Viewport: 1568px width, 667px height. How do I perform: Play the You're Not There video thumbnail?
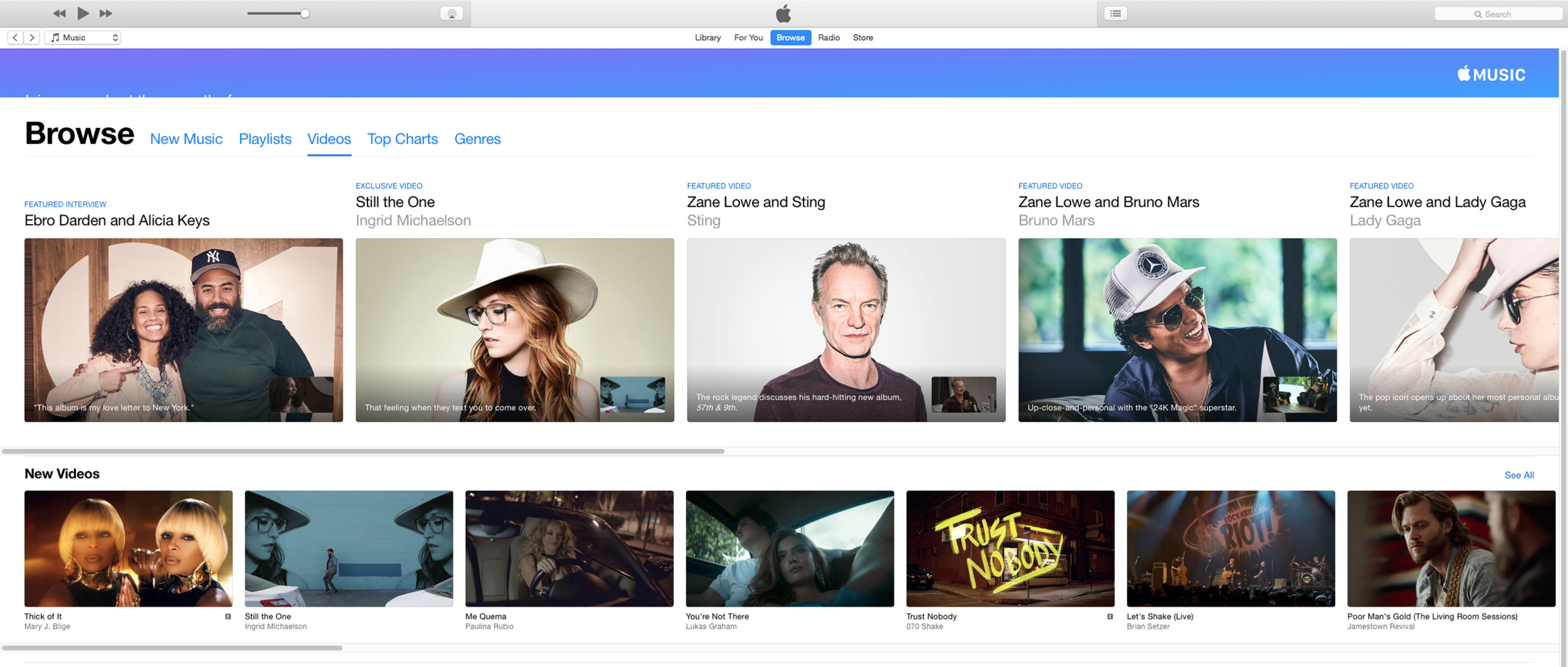[790, 548]
